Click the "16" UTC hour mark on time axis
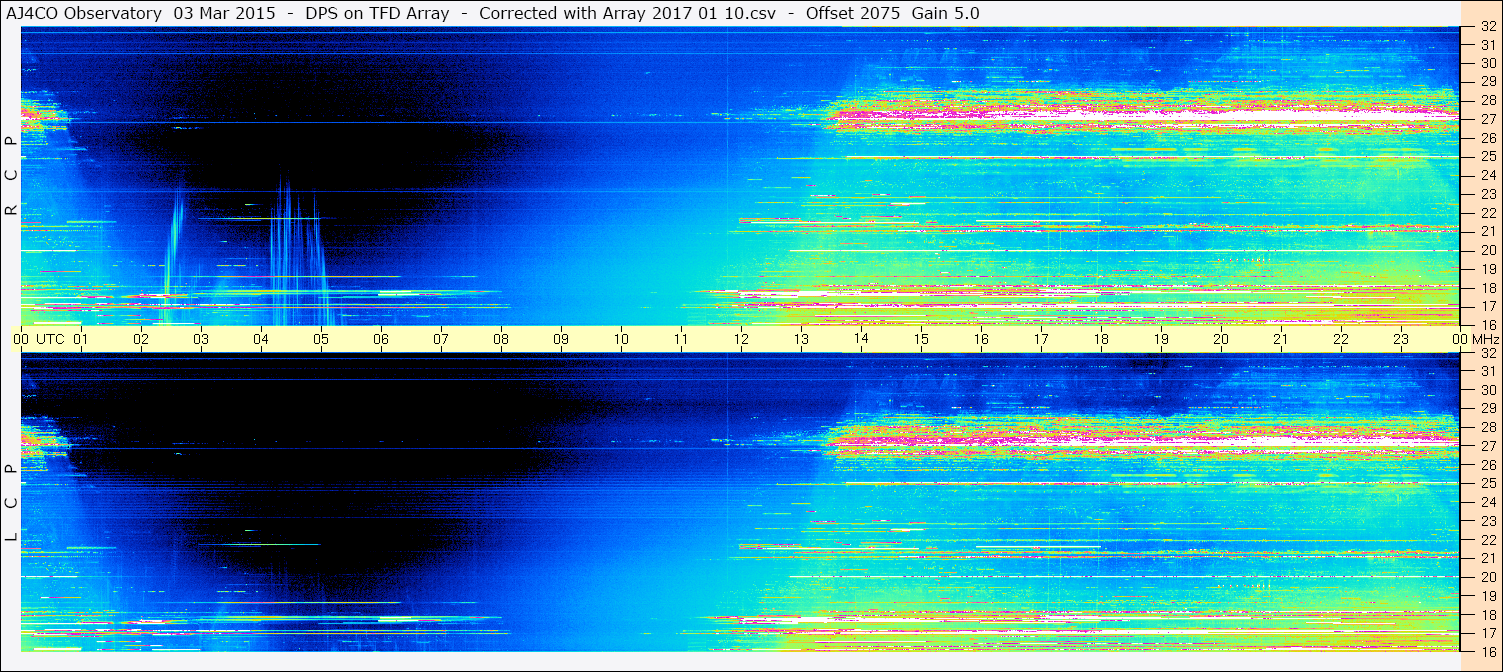The image size is (1503, 672). (981, 339)
